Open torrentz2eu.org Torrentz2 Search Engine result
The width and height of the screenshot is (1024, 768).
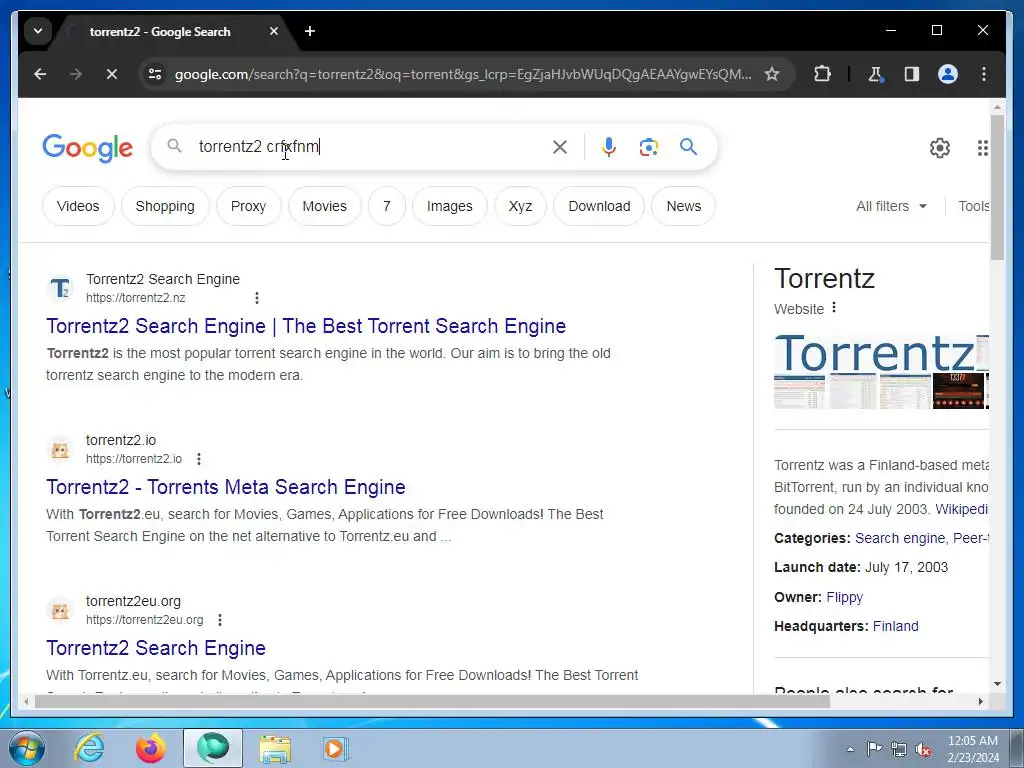(156, 648)
